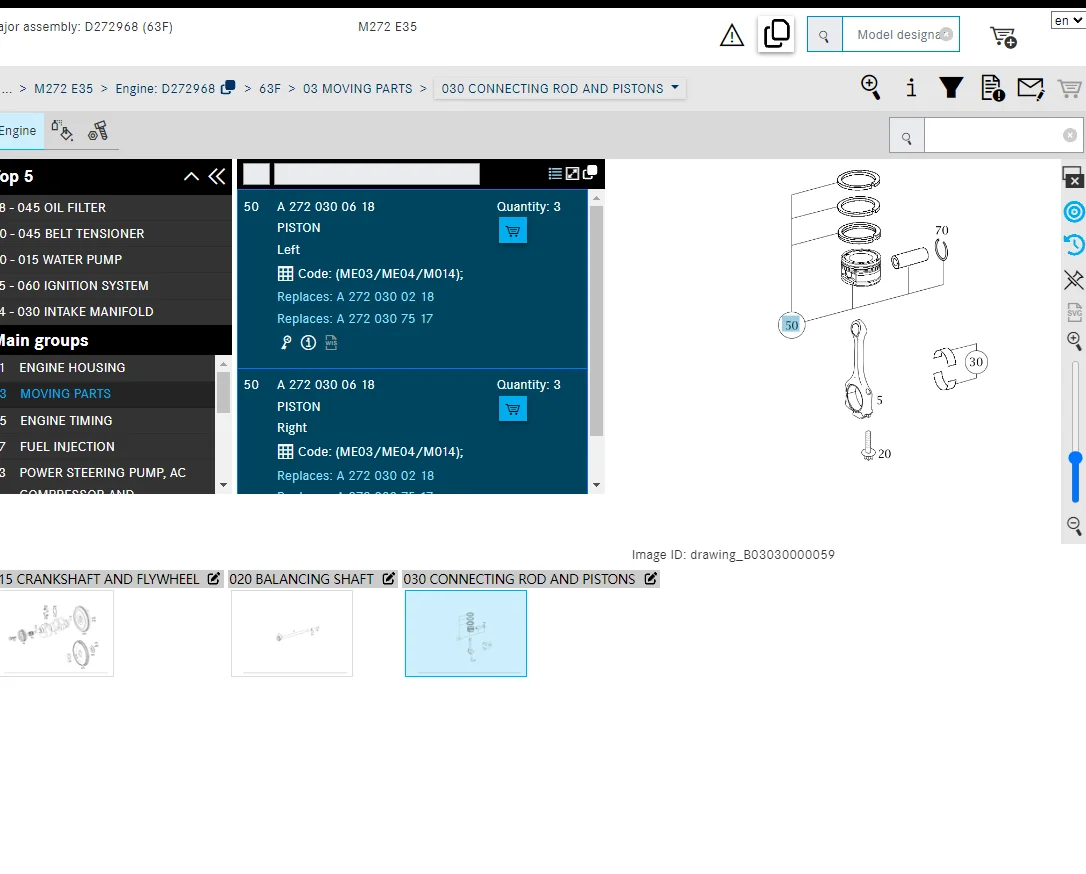Image resolution: width=1086 pixels, height=874 pixels.
Task: Toggle the pin icon in drawing sidebar
Action: (x=1074, y=280)
